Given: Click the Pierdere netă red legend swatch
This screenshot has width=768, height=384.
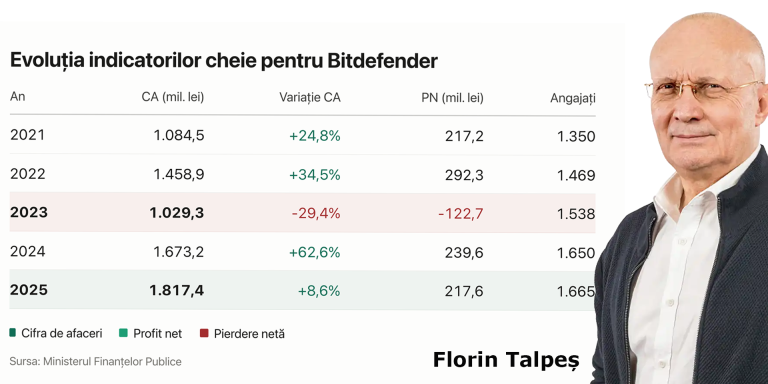Looking at the screenshot, I should point(204,334).
